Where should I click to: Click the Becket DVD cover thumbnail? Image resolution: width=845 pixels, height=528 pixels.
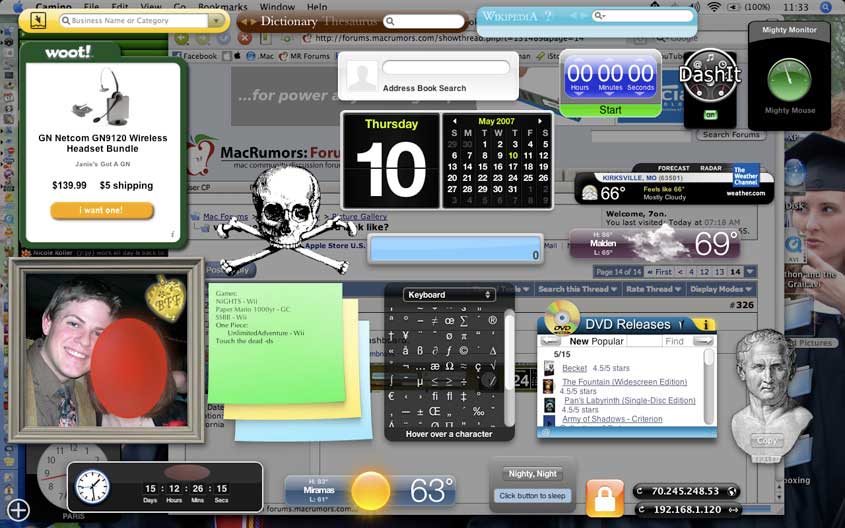click(549, 369)
